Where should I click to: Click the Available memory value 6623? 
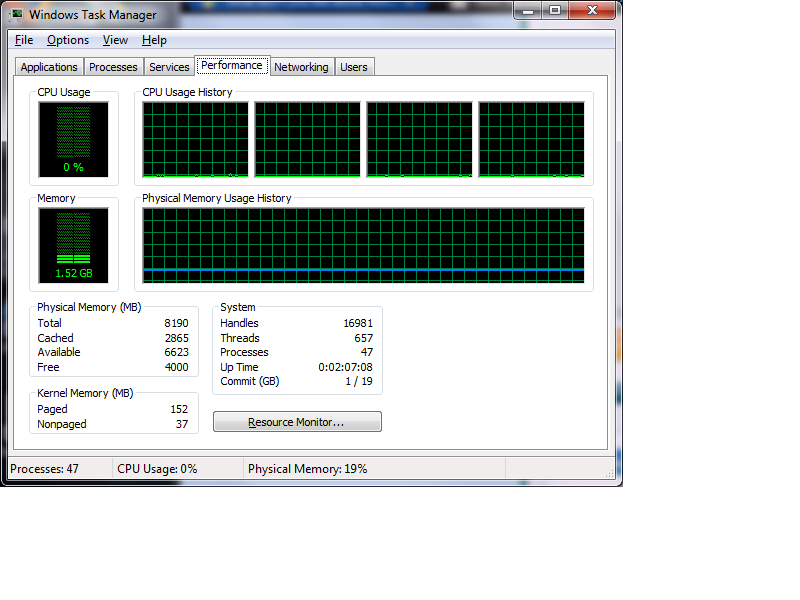[177, 353]
